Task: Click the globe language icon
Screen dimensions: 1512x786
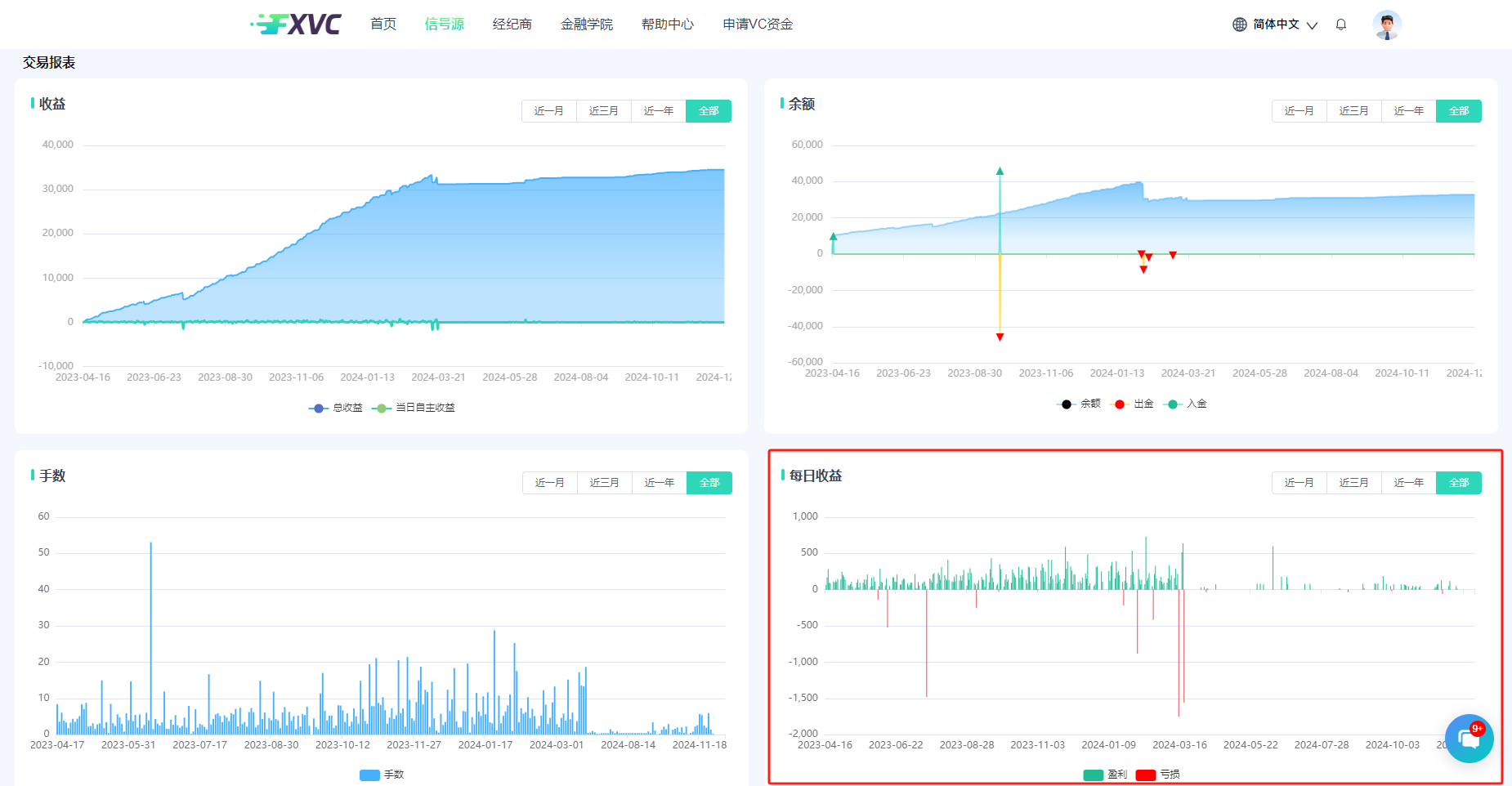Action: click(1239, 25)
